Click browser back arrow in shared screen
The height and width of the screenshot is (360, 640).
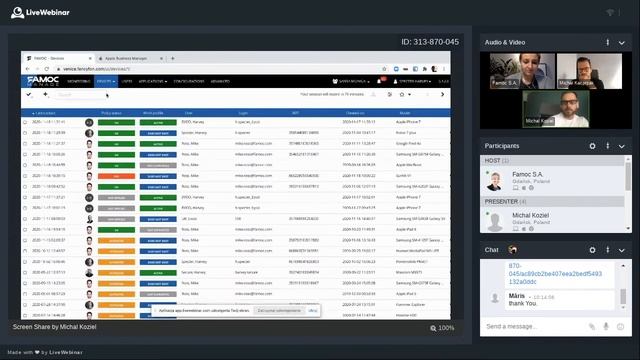(x=28, y=69)
